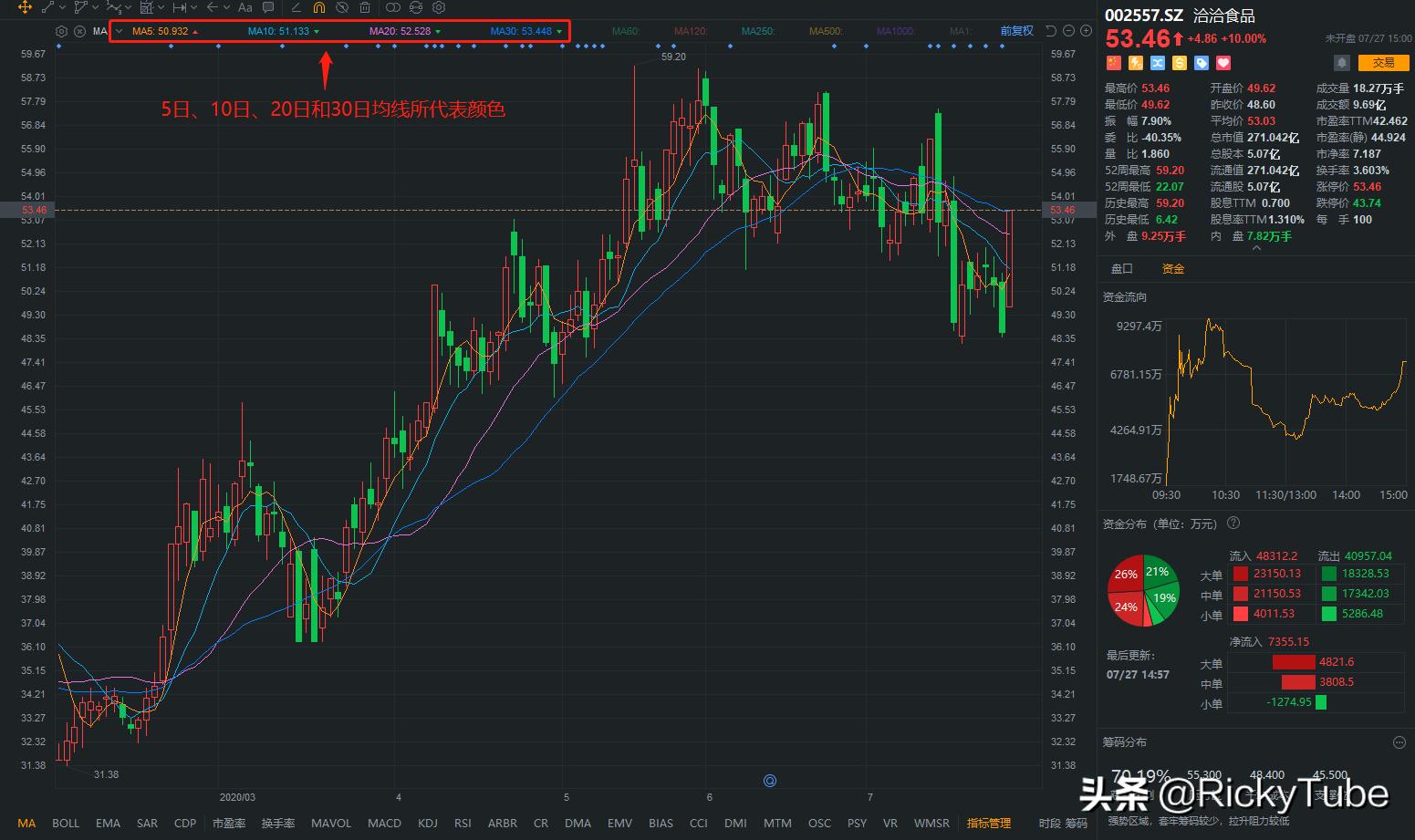
Task: Click the yellow dollar badge icon
Action: [x=1180, y=63]
